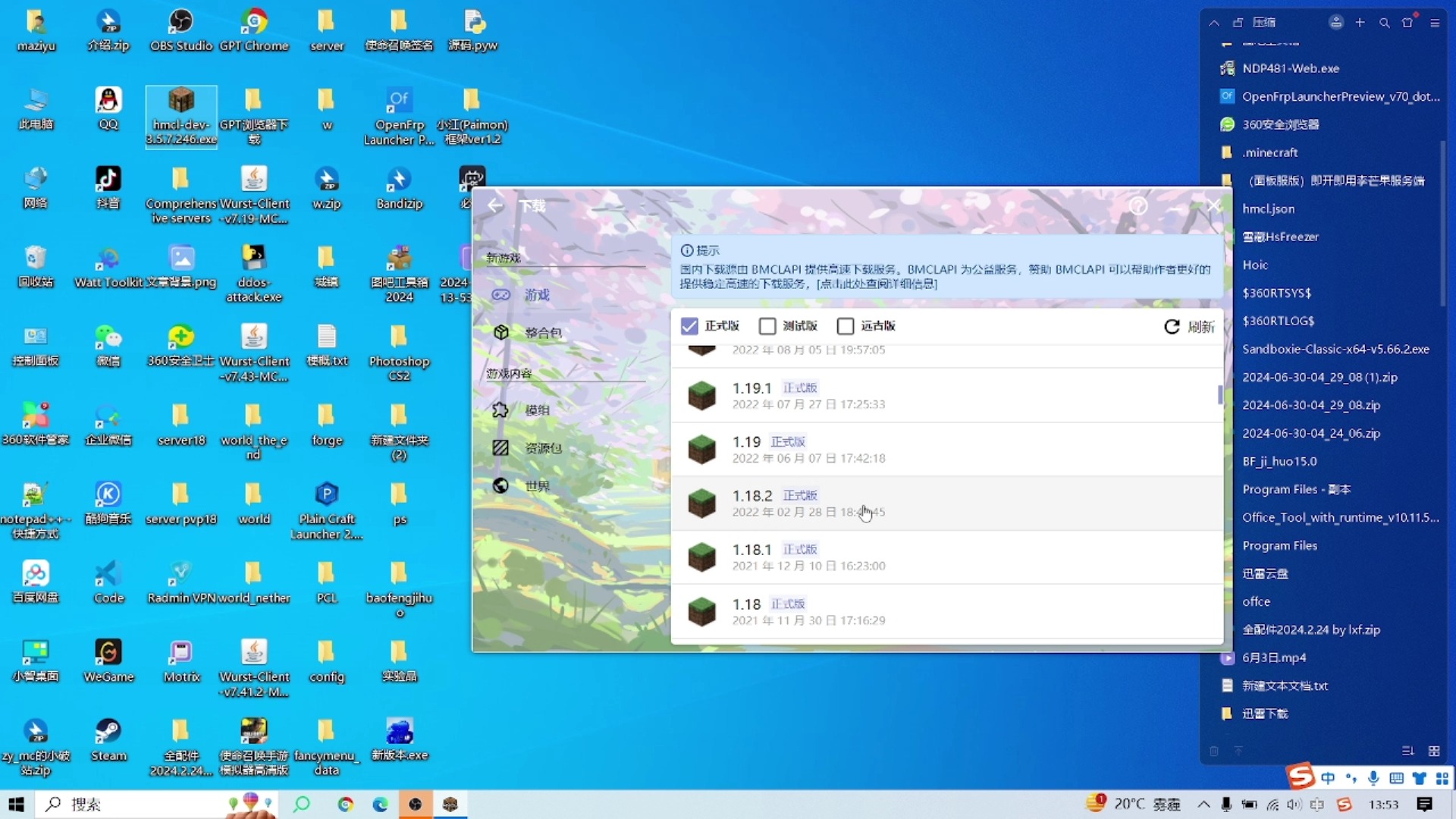Open the volume icon in system tray
The height and width of the screenshot is (819, 1456).
[x=1294, y=805]
